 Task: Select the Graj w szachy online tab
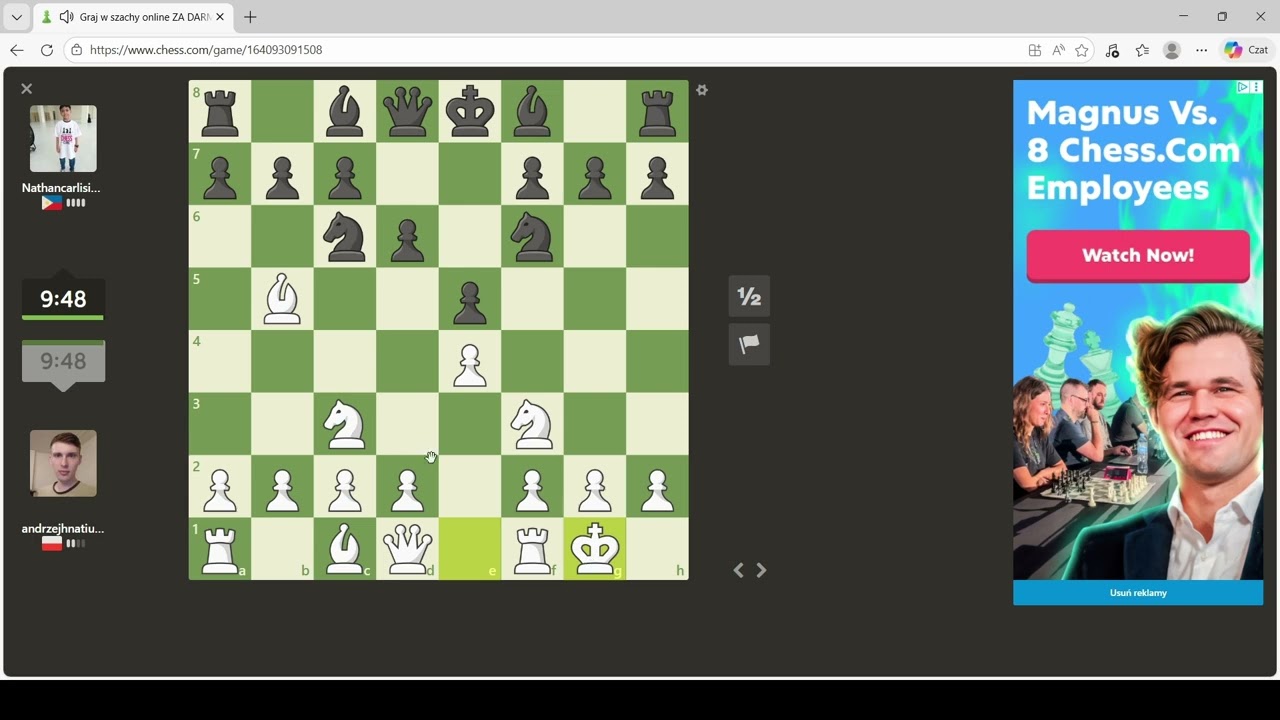point(133,17)
